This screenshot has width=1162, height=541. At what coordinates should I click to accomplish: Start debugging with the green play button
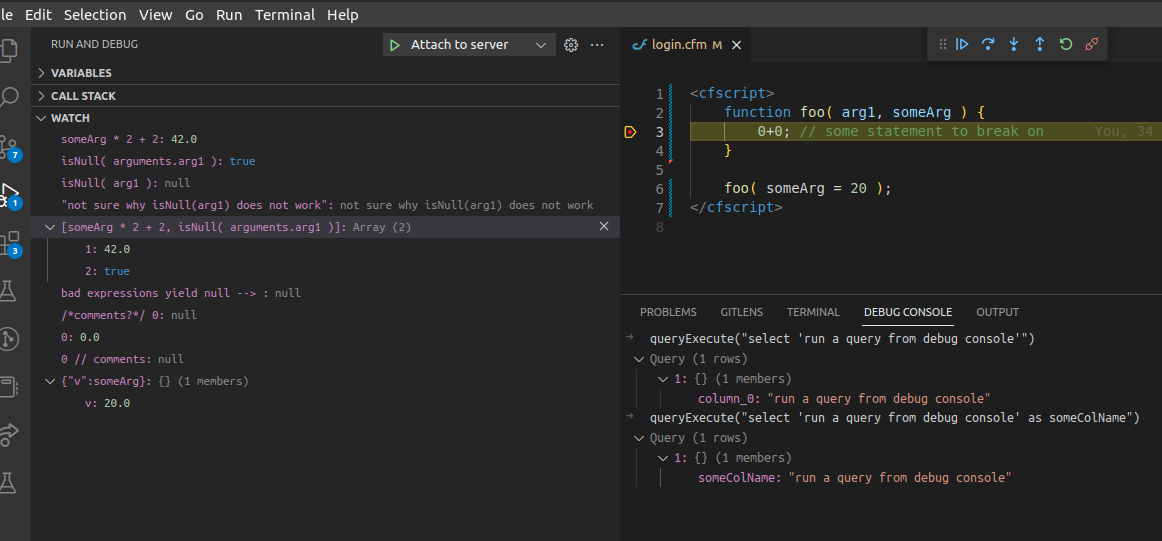click(395, 45)
